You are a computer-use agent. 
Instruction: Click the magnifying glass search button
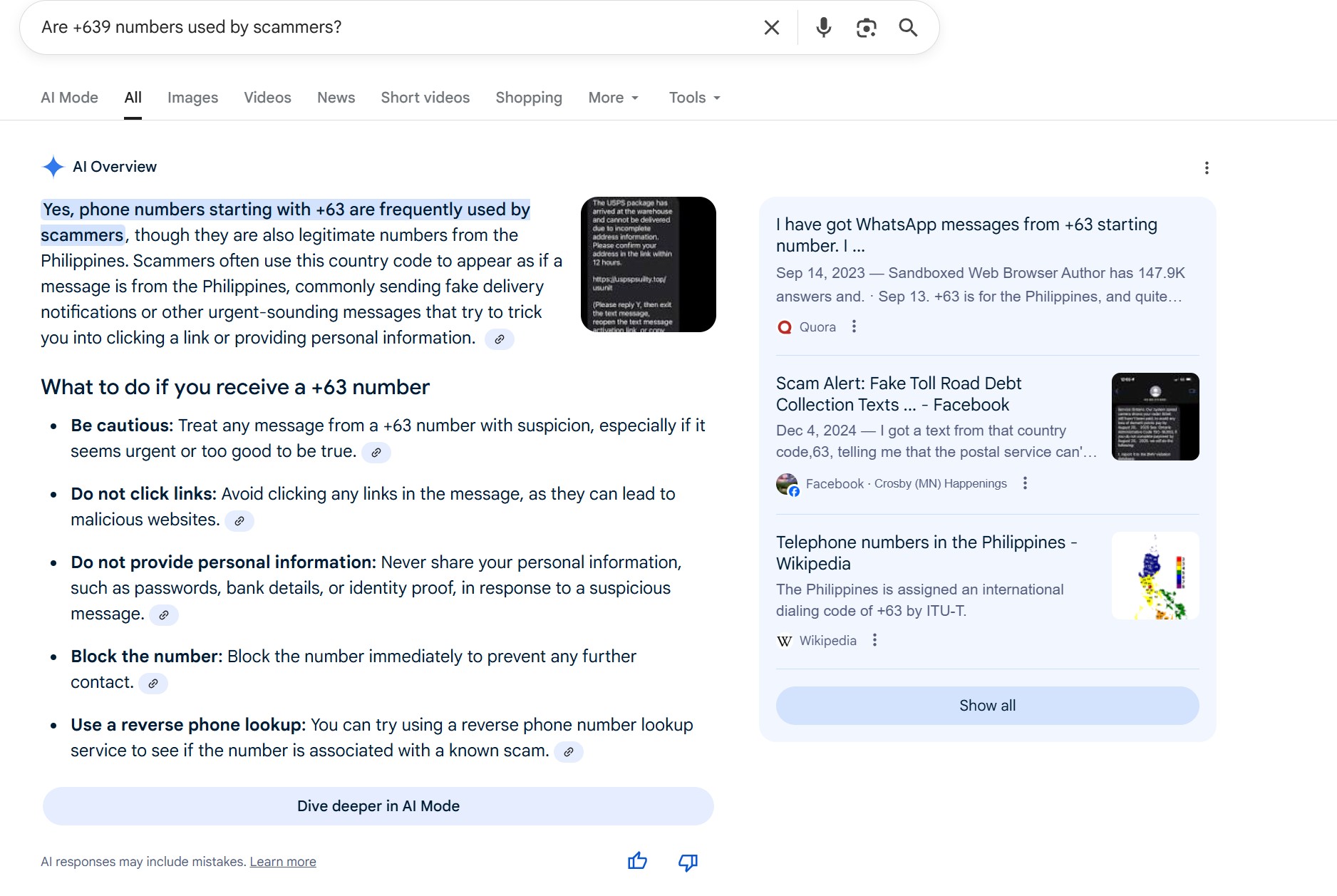(908, 28)
